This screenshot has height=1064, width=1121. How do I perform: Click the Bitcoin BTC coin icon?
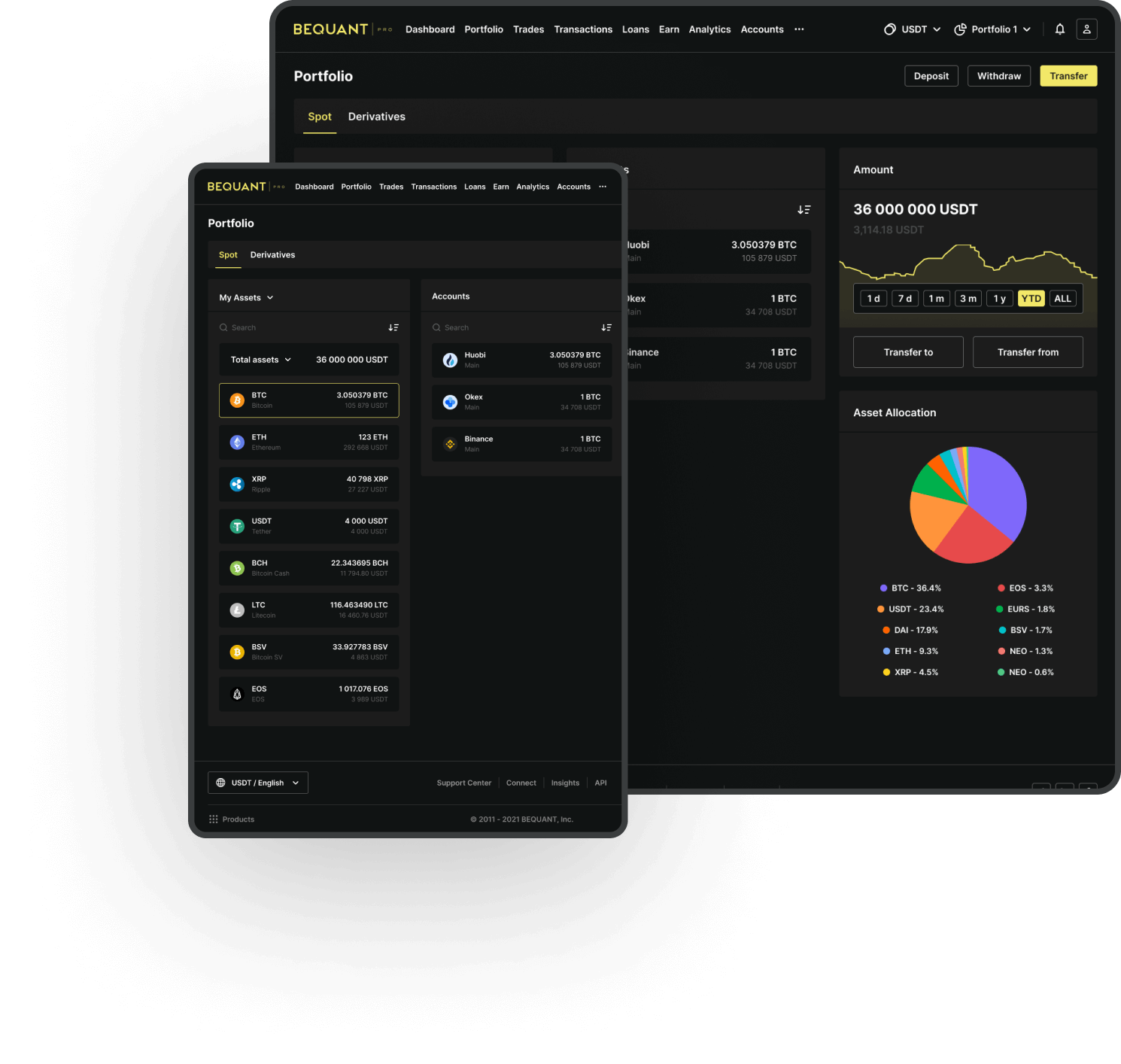pyautogui.click(x=237, y=400)
